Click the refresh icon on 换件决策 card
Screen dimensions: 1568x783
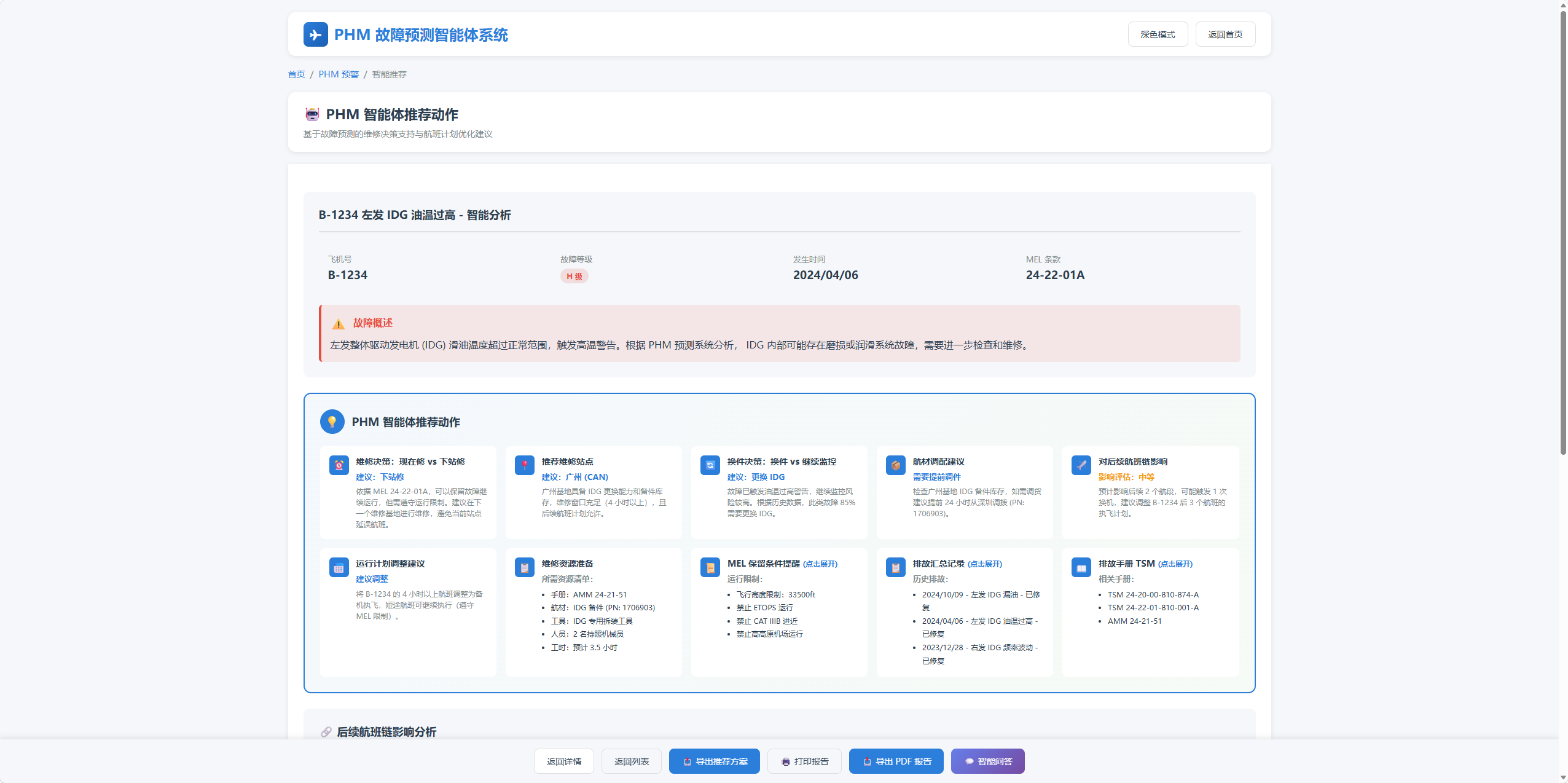point(710,465)
